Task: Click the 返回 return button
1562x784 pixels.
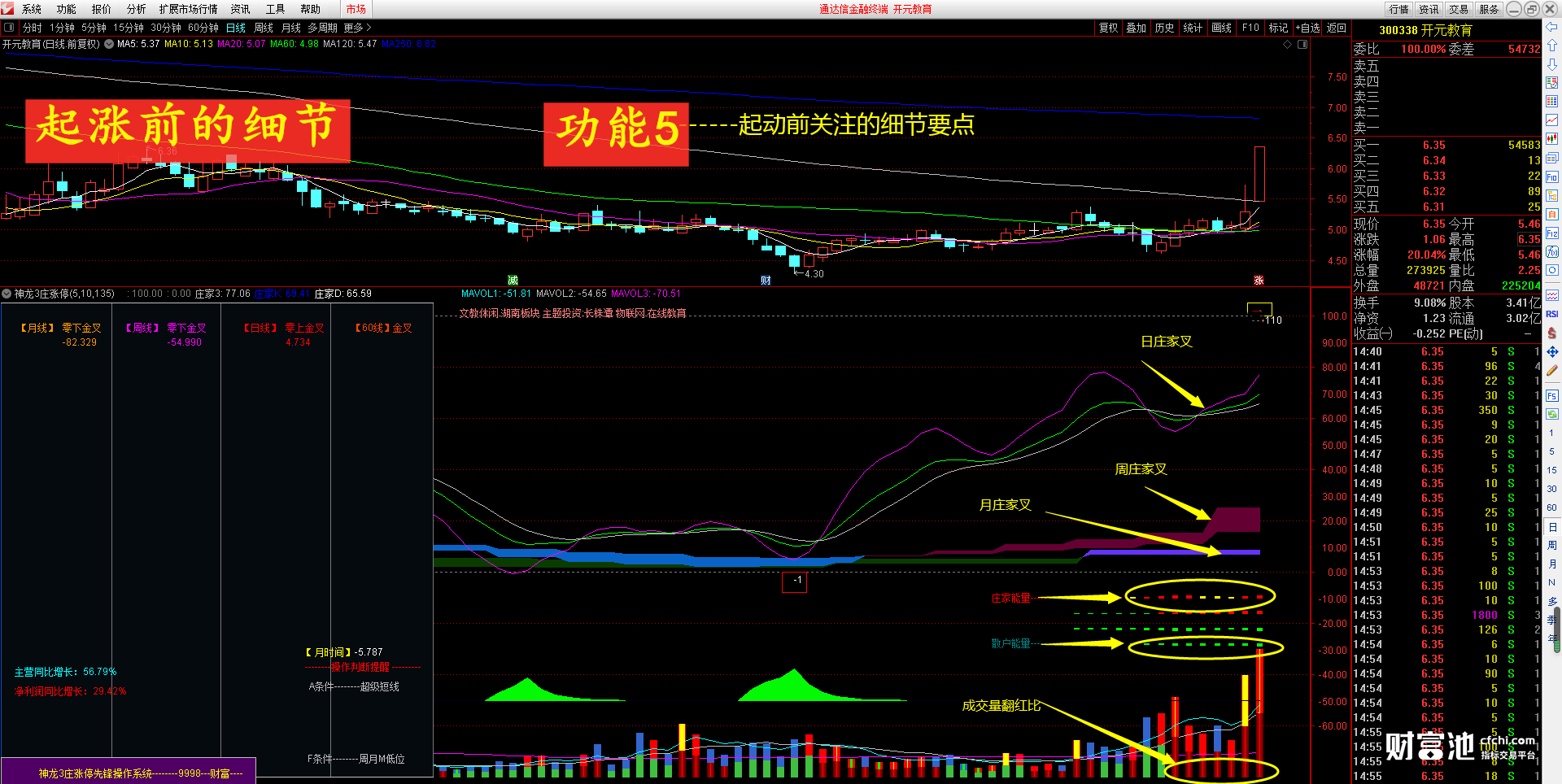Action: coord(1337,28)
